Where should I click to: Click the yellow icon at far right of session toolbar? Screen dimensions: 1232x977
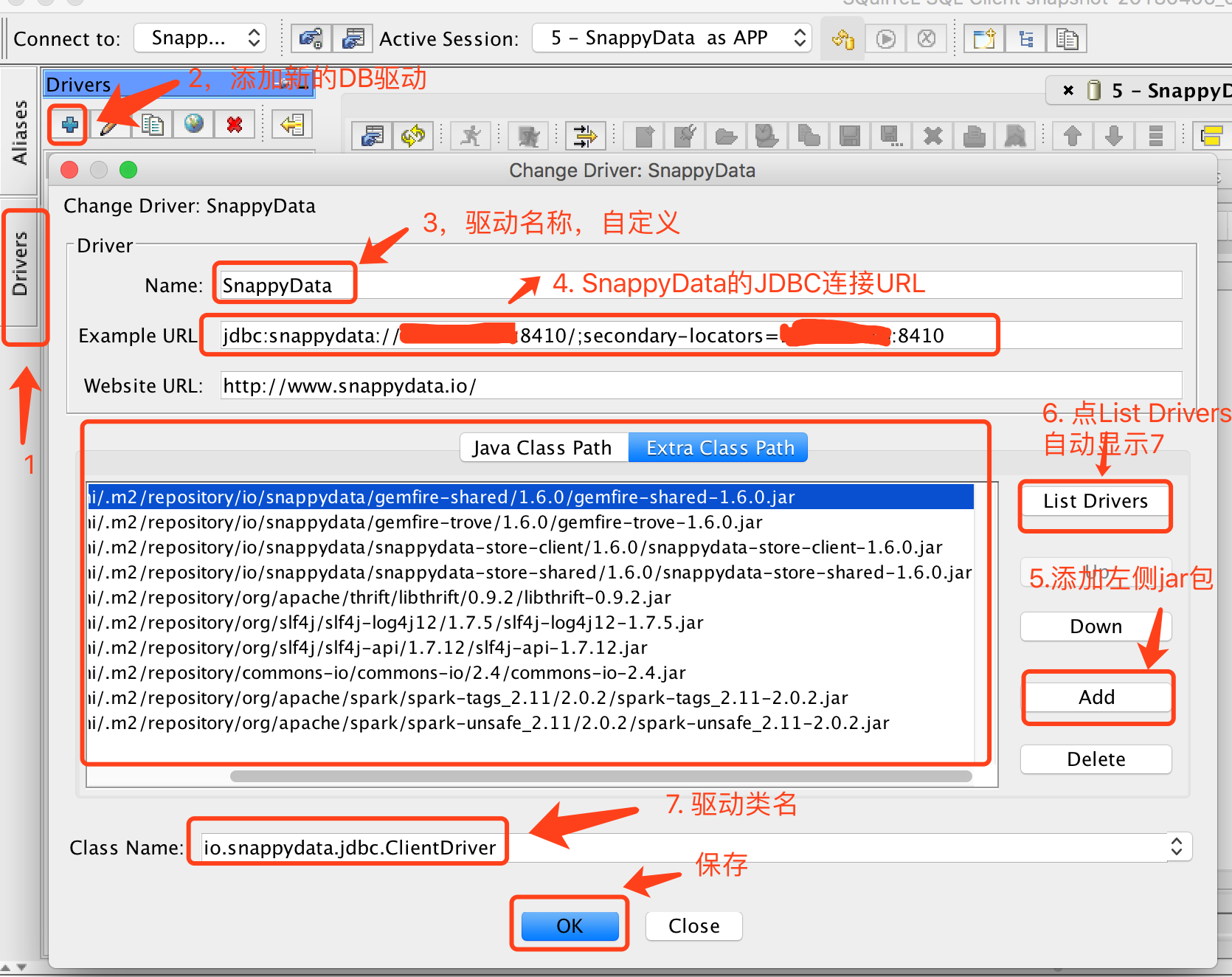point(1212,136)
